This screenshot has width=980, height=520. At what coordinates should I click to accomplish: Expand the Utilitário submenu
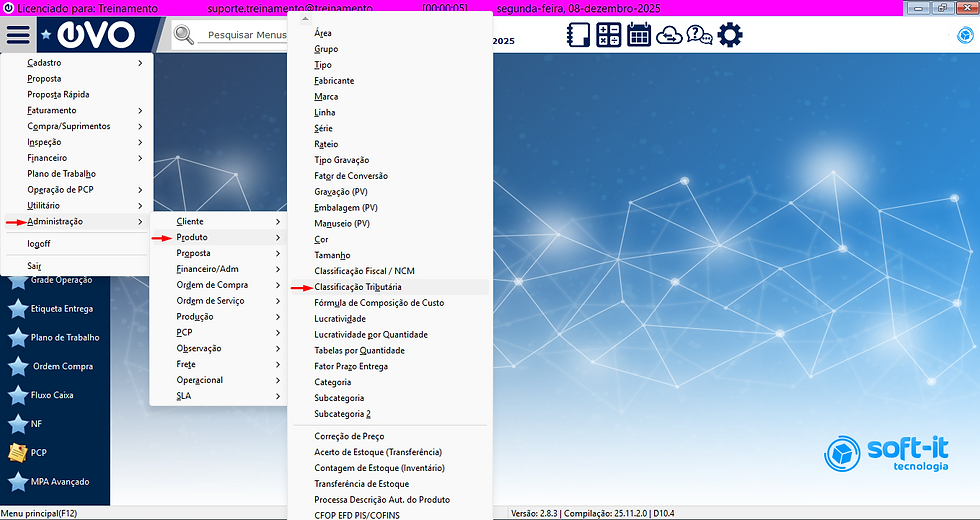[x=77, y=206]
